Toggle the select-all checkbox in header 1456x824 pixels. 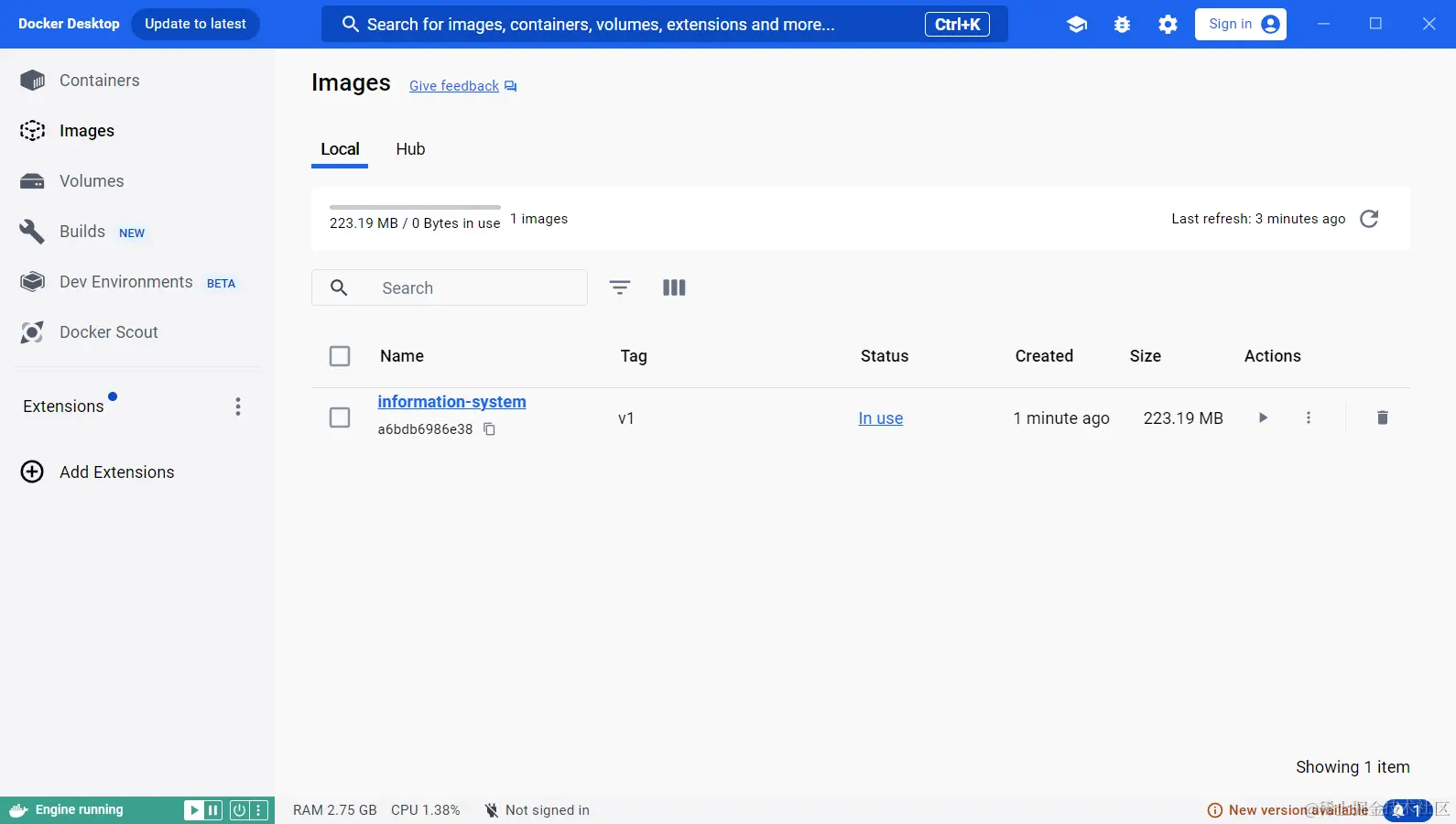click(x=340, y=356)
